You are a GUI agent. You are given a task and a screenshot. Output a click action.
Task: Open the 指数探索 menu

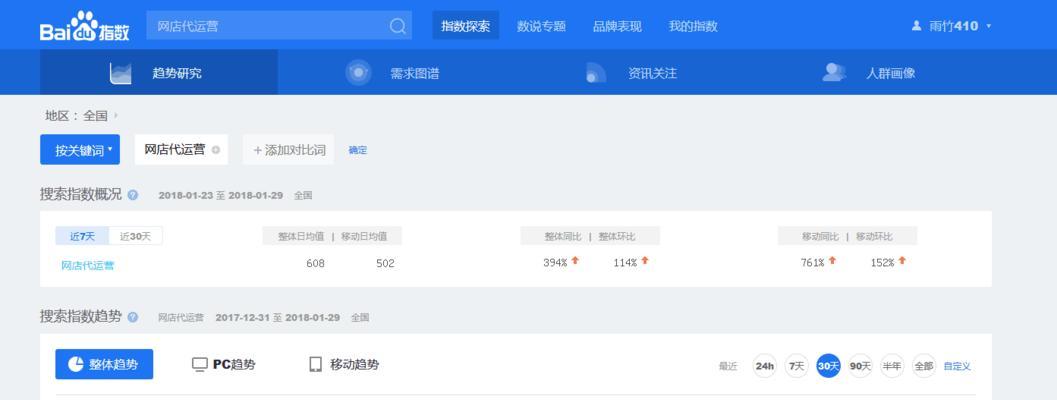pyautogui.click(x=465, y=26)
